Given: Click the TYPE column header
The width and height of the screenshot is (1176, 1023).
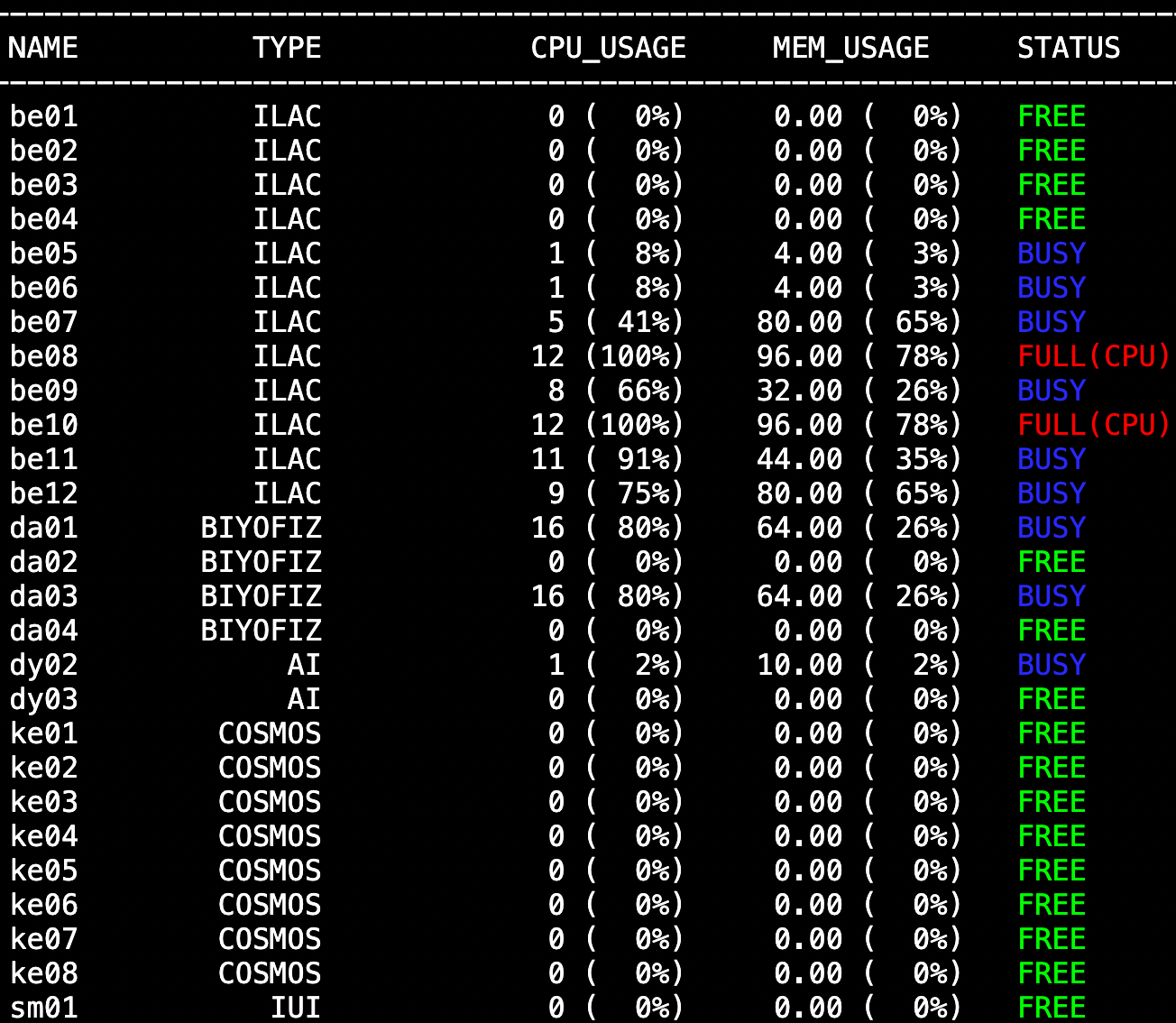Looking at the screenshot, I should [x=287, y=48].
